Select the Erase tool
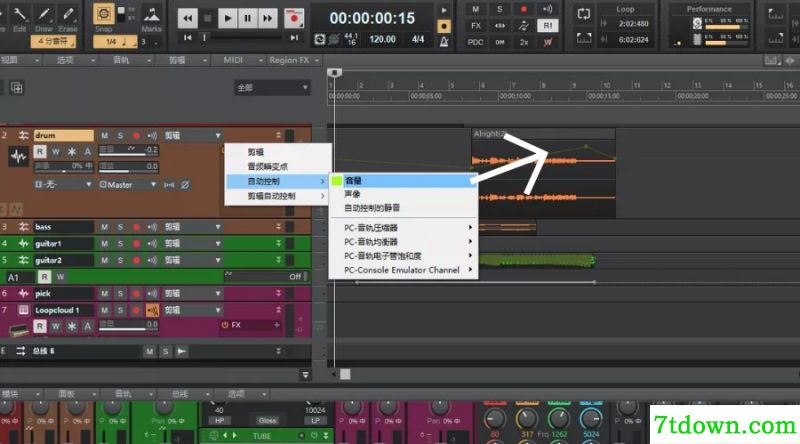 click(68, 17)
